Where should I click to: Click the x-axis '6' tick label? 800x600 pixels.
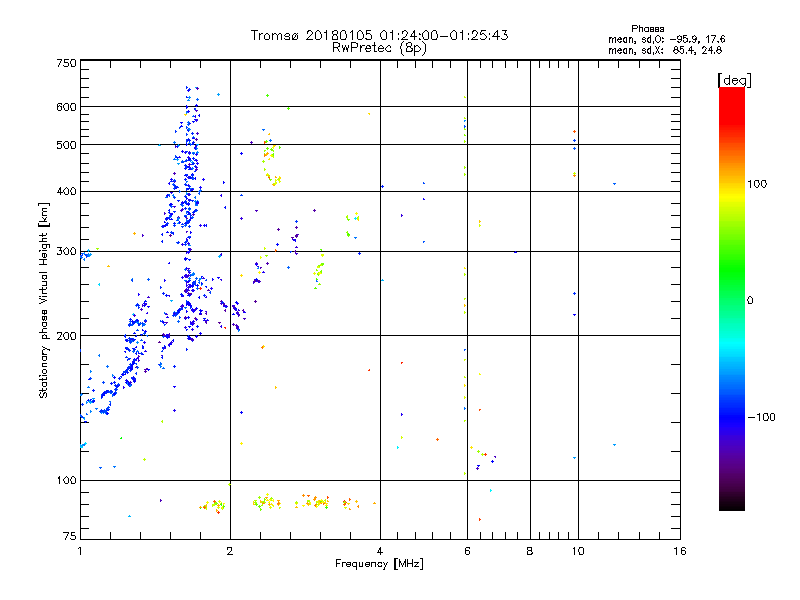click(467, 551)
